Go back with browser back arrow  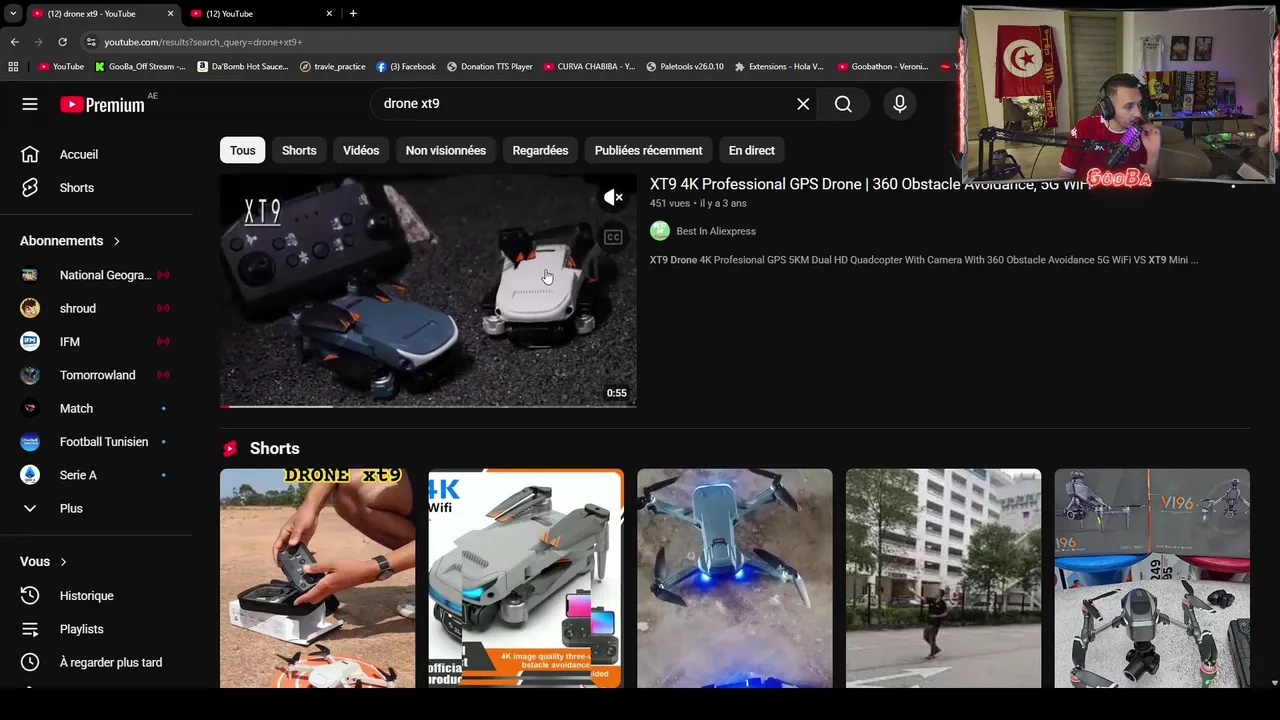point(14,42)
